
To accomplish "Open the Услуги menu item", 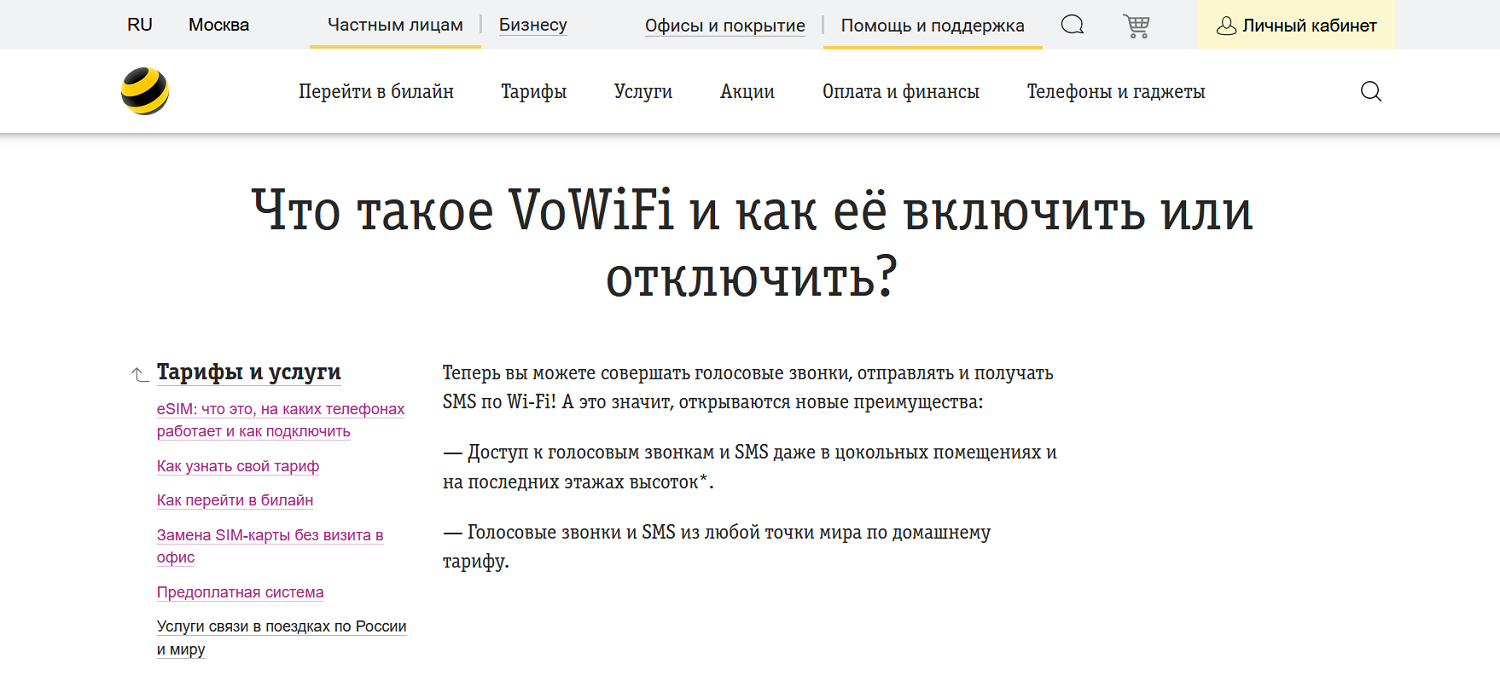I will pos(643,92).
